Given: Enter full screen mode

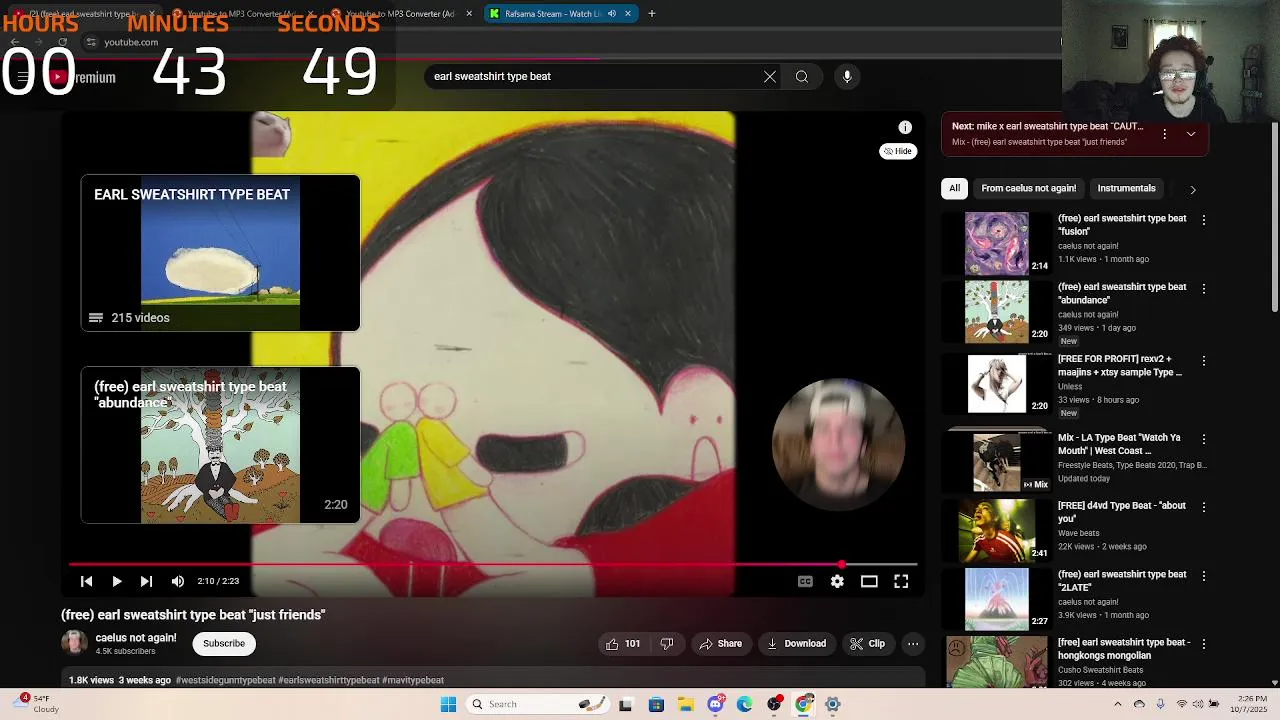Looking at the screenshot, I should click(901, 581).
